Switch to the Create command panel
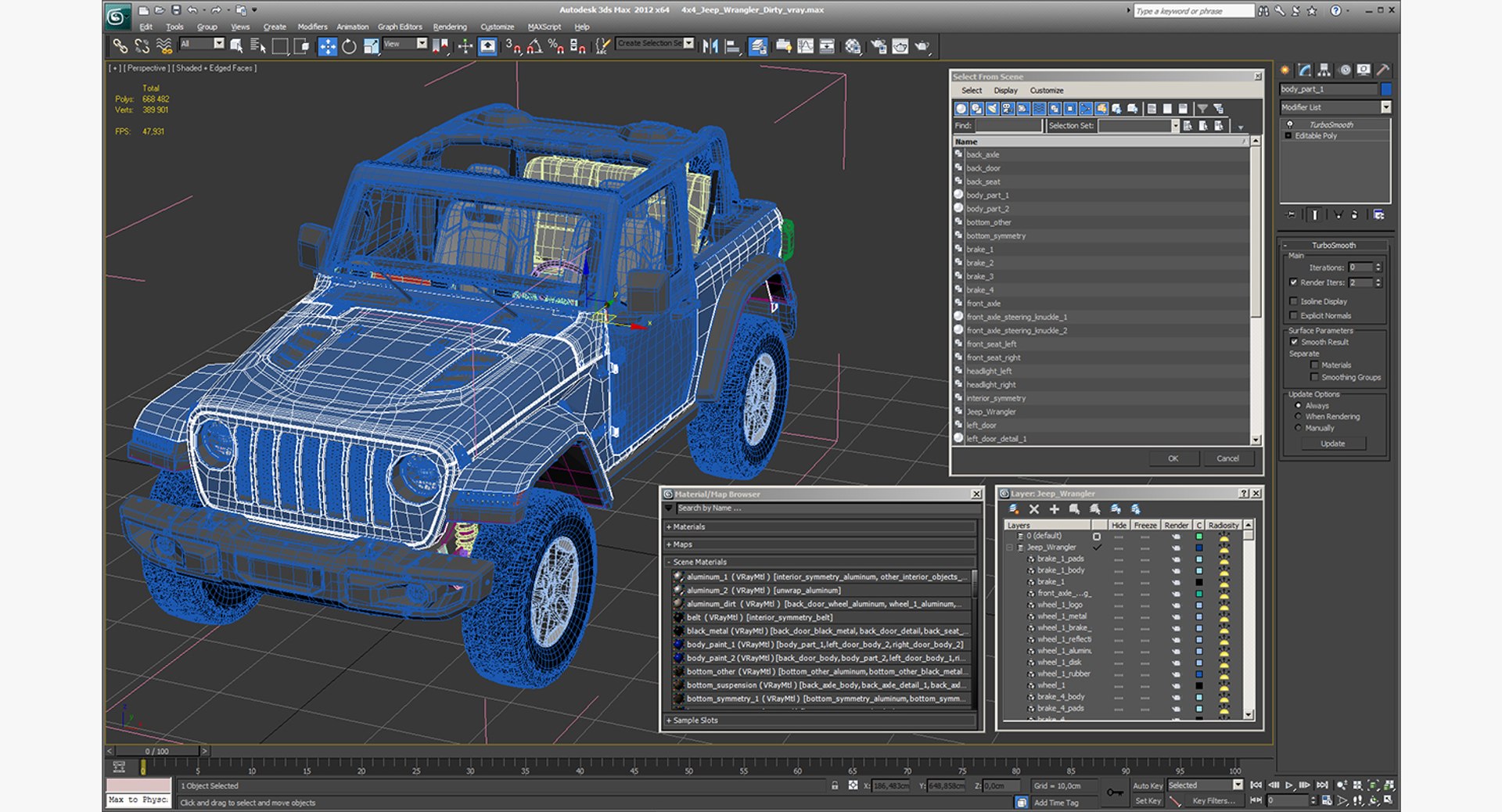1502x812 pixels. pos(1285,70)
